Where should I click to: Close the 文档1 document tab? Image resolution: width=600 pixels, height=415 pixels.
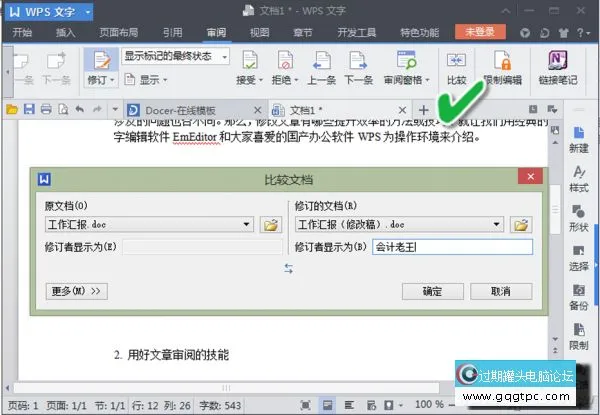click(402, 110)
